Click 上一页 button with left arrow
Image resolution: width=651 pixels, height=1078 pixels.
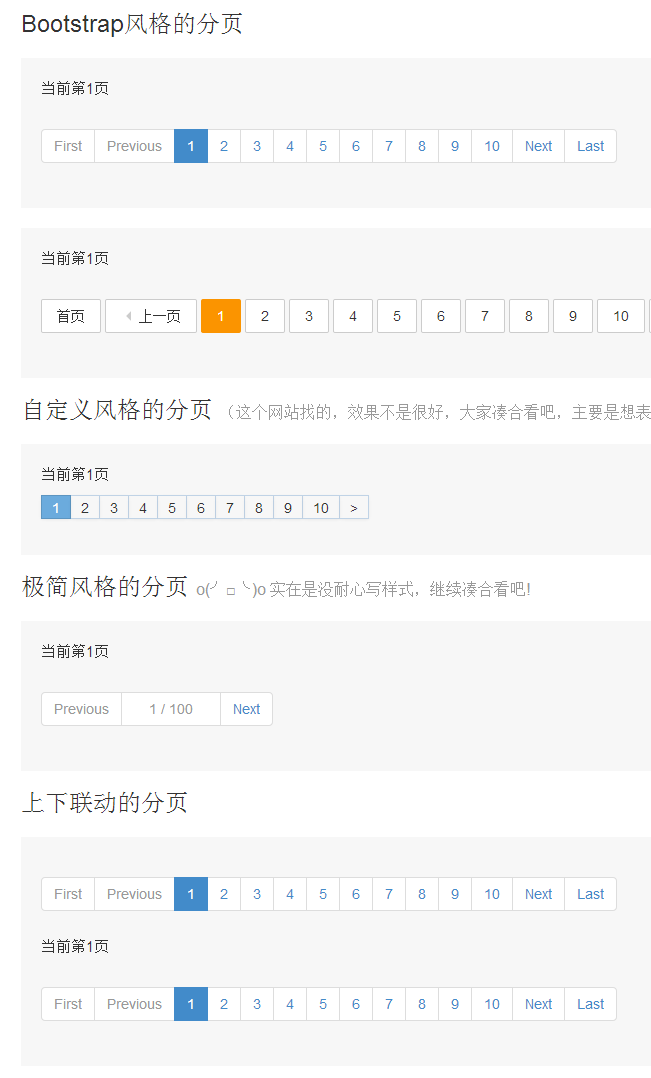coord(151,316)
